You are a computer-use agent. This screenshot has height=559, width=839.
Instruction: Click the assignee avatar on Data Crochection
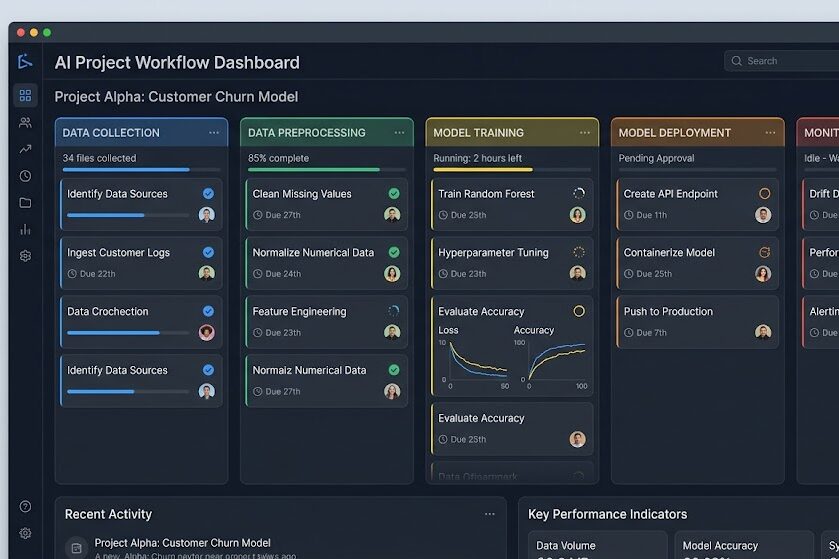207,332
